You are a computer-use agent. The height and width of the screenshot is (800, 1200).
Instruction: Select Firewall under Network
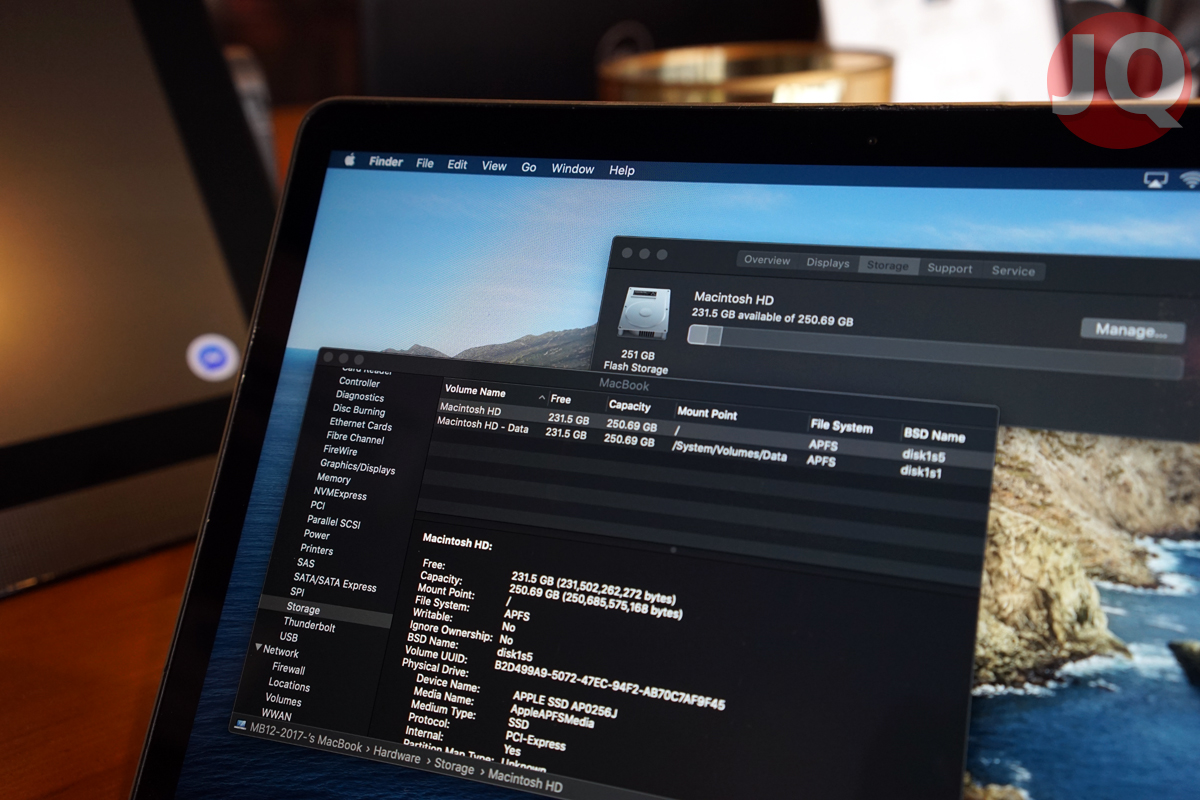(x=288, y=668)
